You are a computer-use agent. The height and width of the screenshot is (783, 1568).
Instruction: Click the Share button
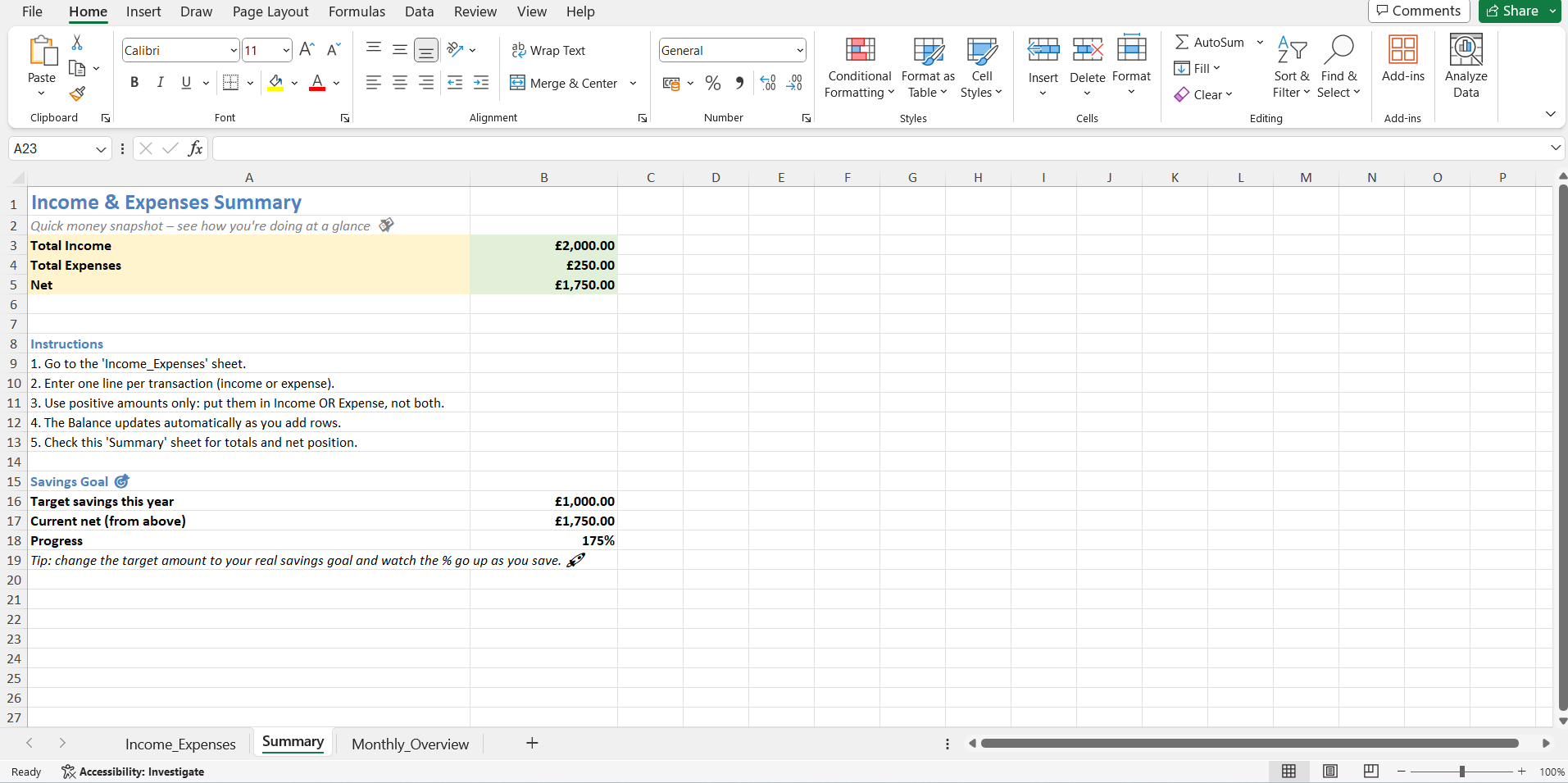click(1513, 11)
